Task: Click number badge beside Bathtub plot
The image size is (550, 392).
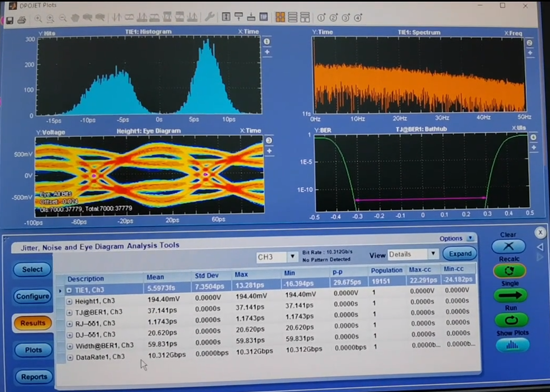Action: click(534, 137)
